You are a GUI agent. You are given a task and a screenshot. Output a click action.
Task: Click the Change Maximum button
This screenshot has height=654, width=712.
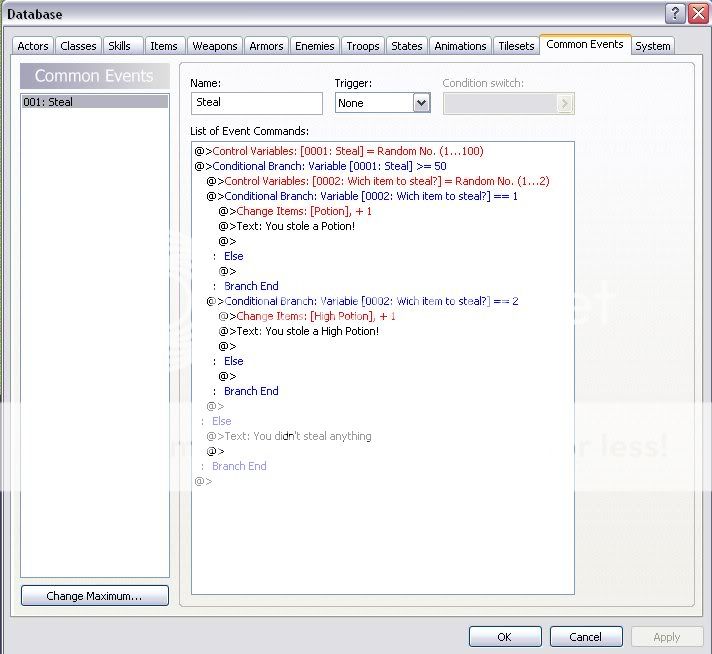click(94, 596)
